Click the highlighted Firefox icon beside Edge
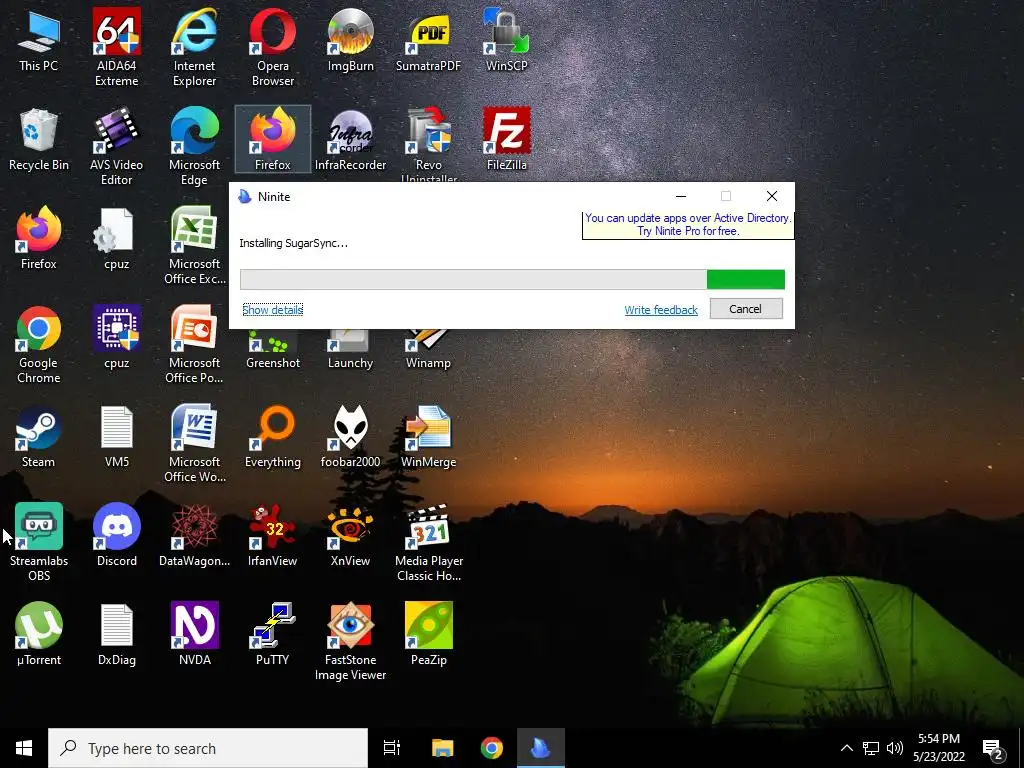Viewport: 1024px width, 768px height. (x=272, y=140)
